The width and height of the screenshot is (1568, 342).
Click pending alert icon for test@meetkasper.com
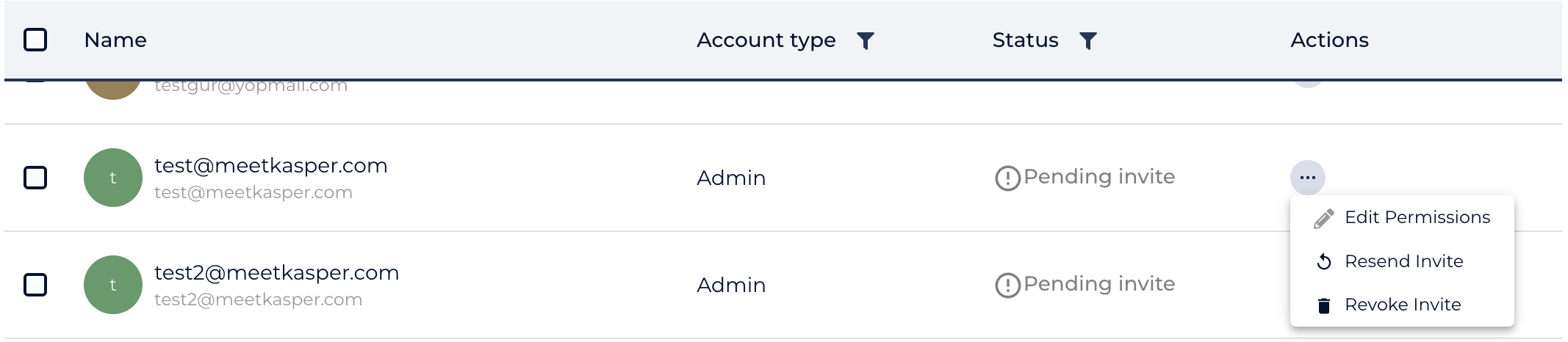pos(1007,178)
